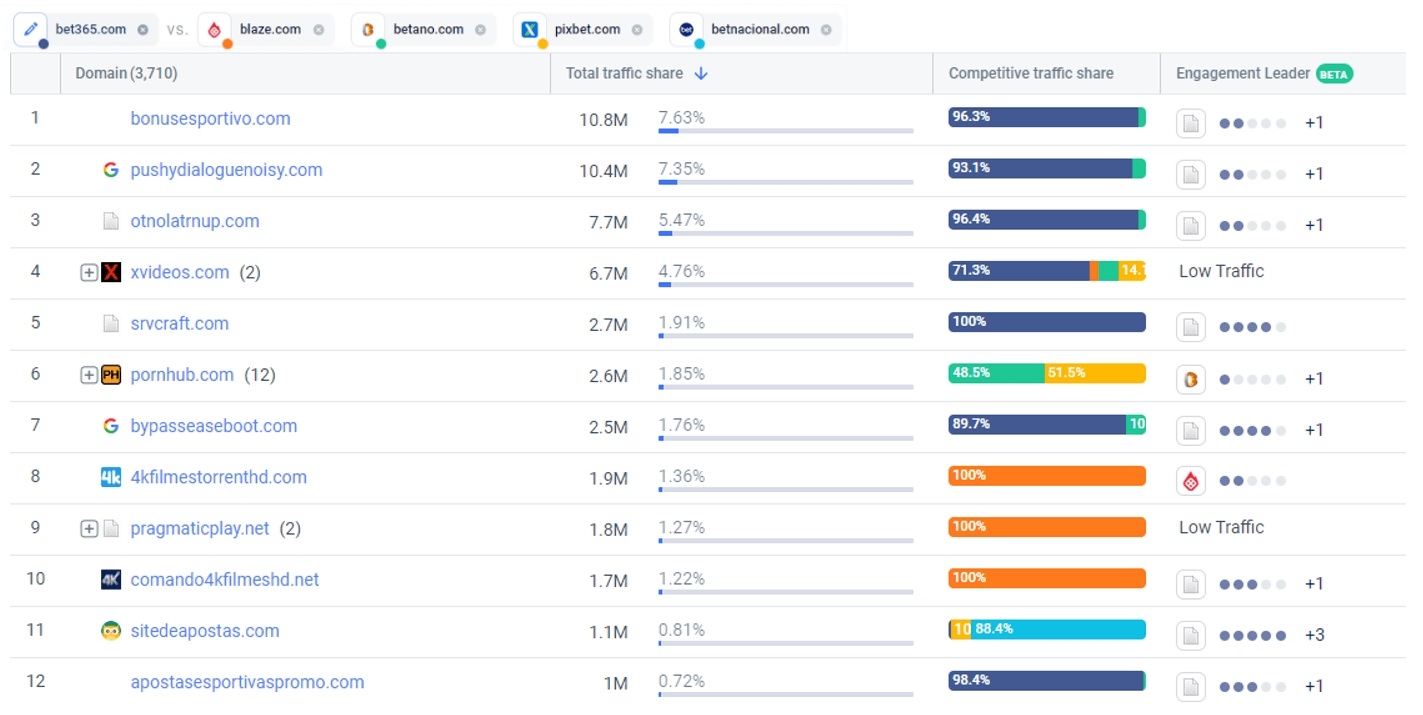Remove betnacional.com from the comparison

click(x=826, y=30)
